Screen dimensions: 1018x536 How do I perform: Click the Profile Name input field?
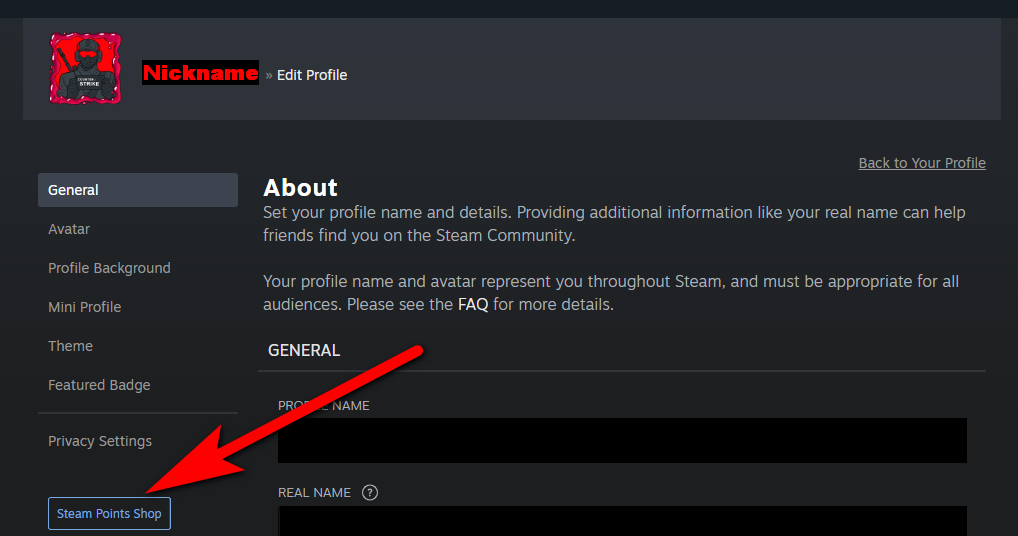tap(622, 441)
